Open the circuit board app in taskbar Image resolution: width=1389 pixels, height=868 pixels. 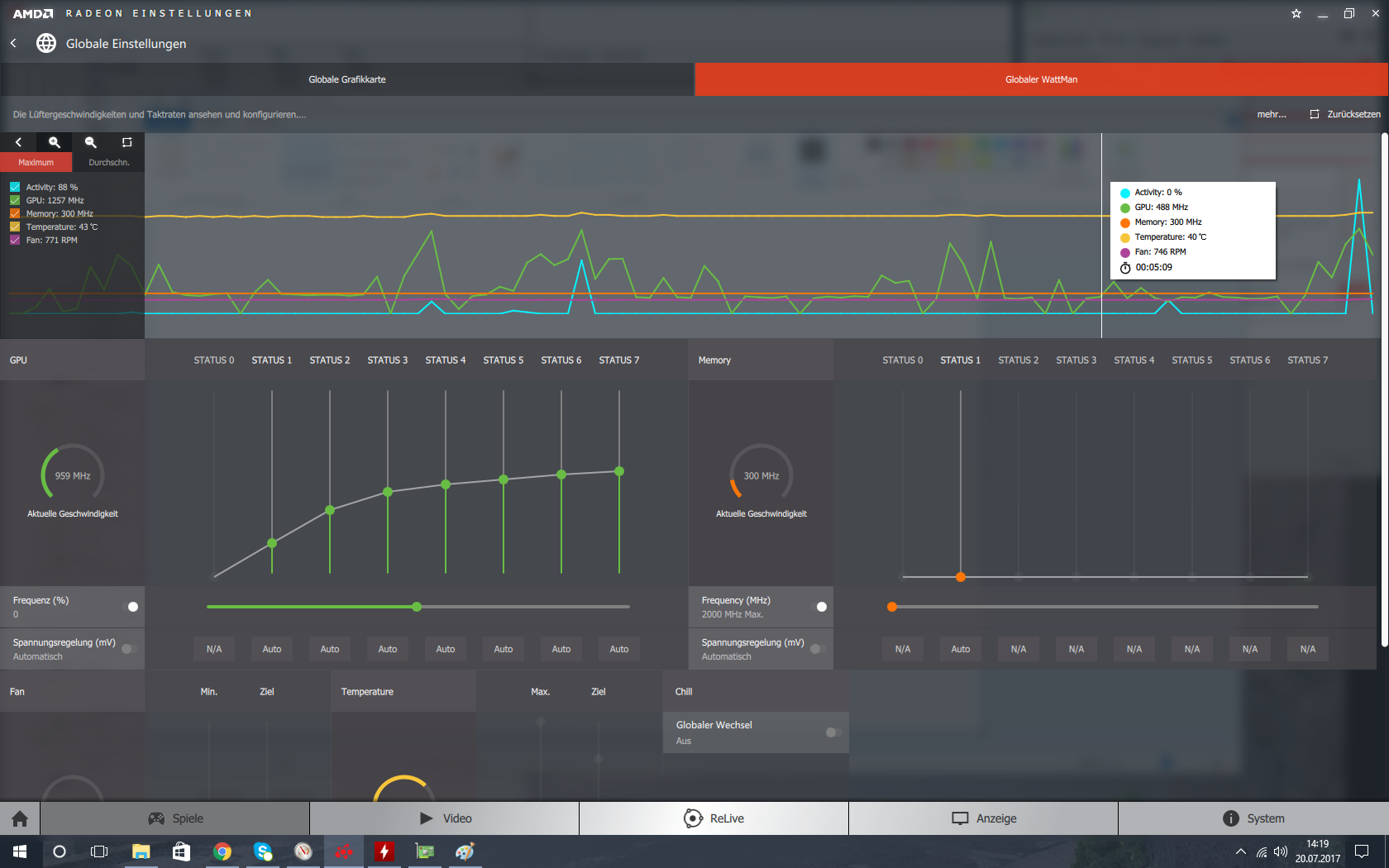424,851
